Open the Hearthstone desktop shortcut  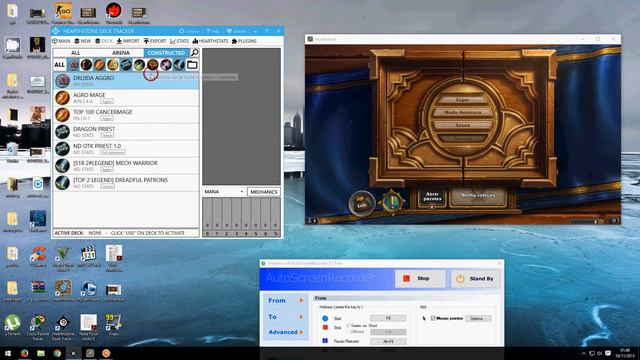63,290
